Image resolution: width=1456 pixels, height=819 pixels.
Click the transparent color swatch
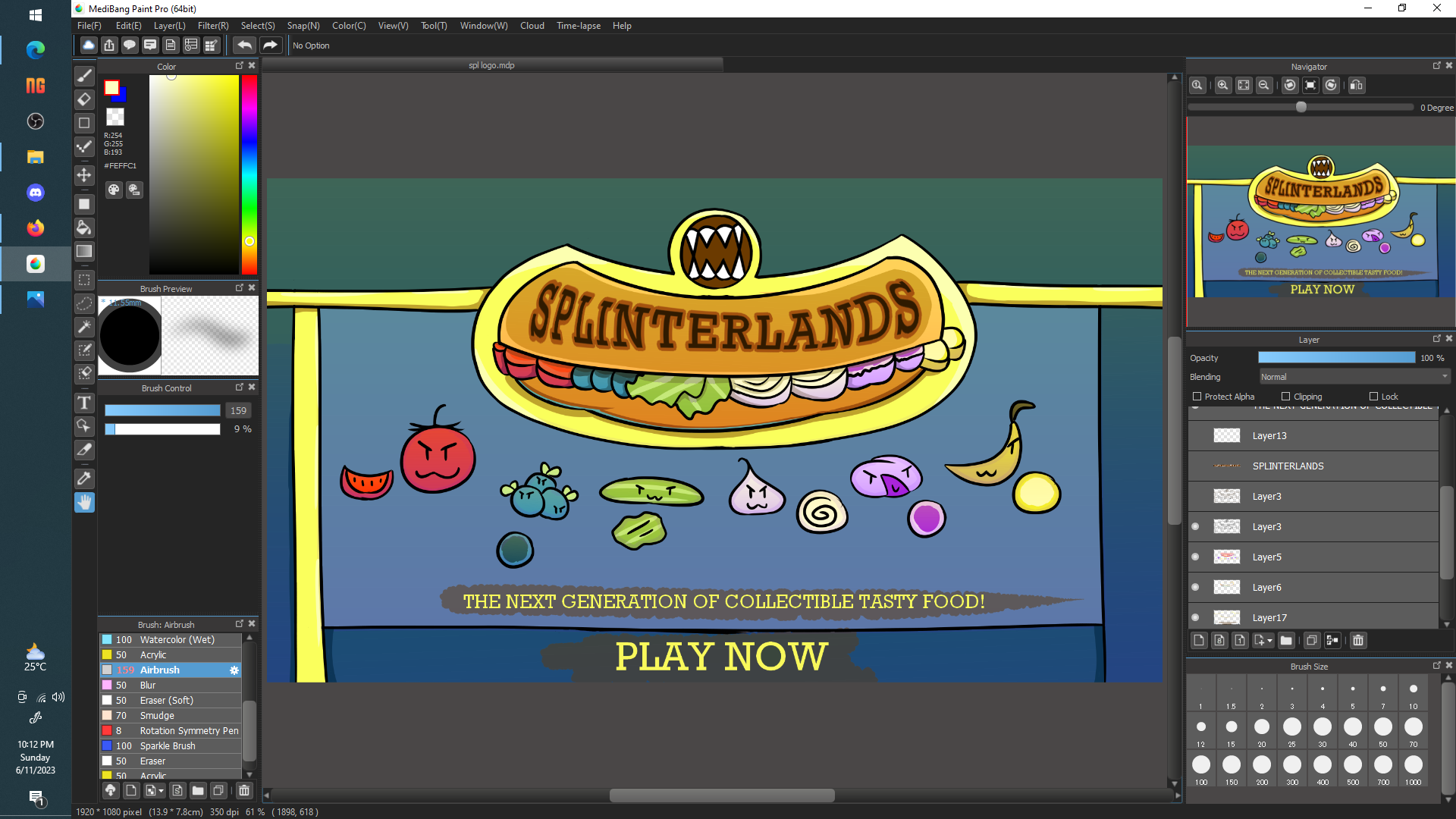(115, 117)
